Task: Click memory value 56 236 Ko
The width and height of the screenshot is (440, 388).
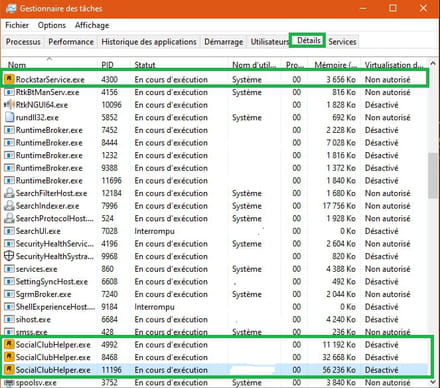Action: [339, 370]
